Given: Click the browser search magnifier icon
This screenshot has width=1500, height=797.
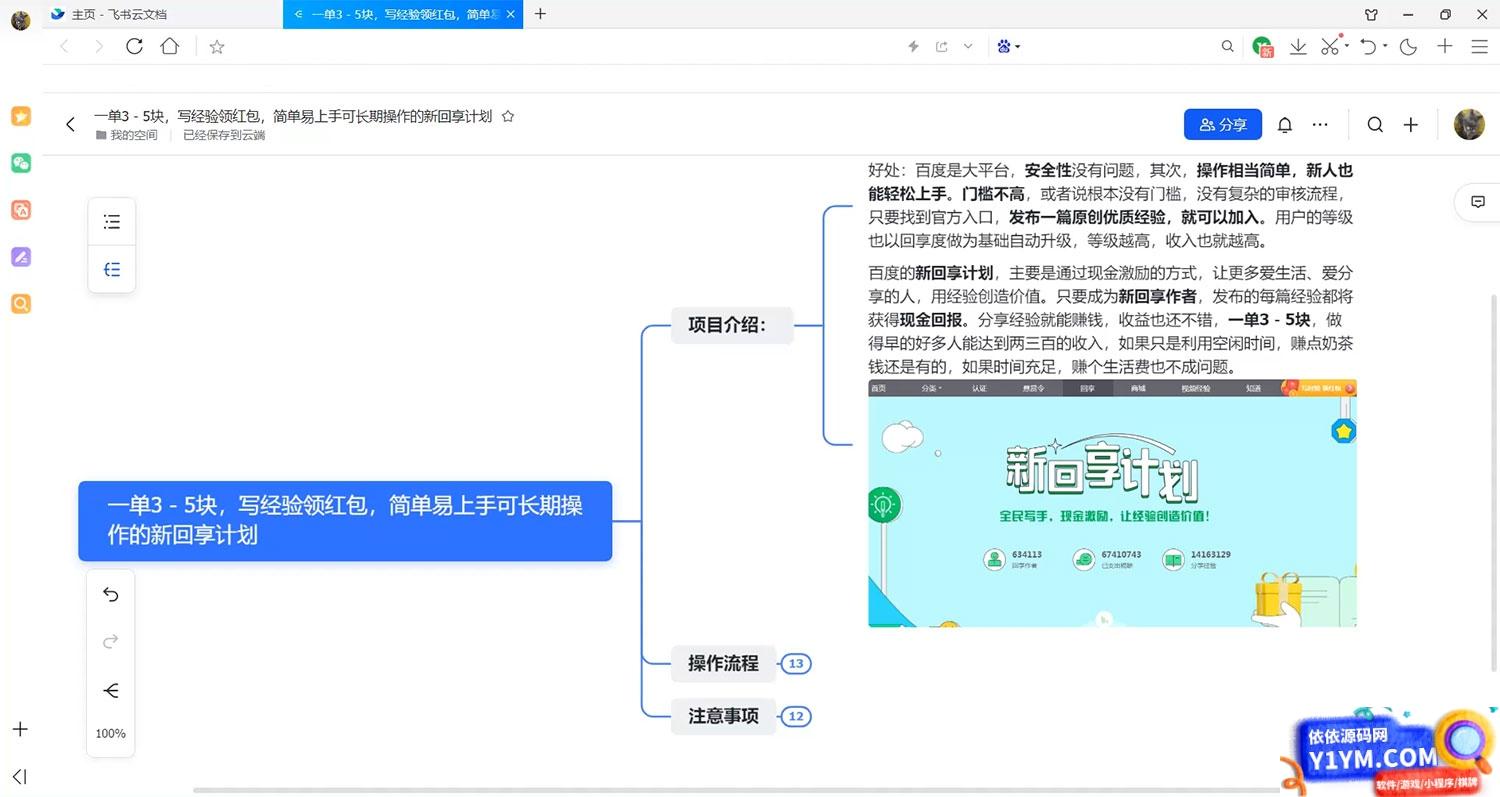Looking at the screenshot, I should click(x=1227, y=46).
